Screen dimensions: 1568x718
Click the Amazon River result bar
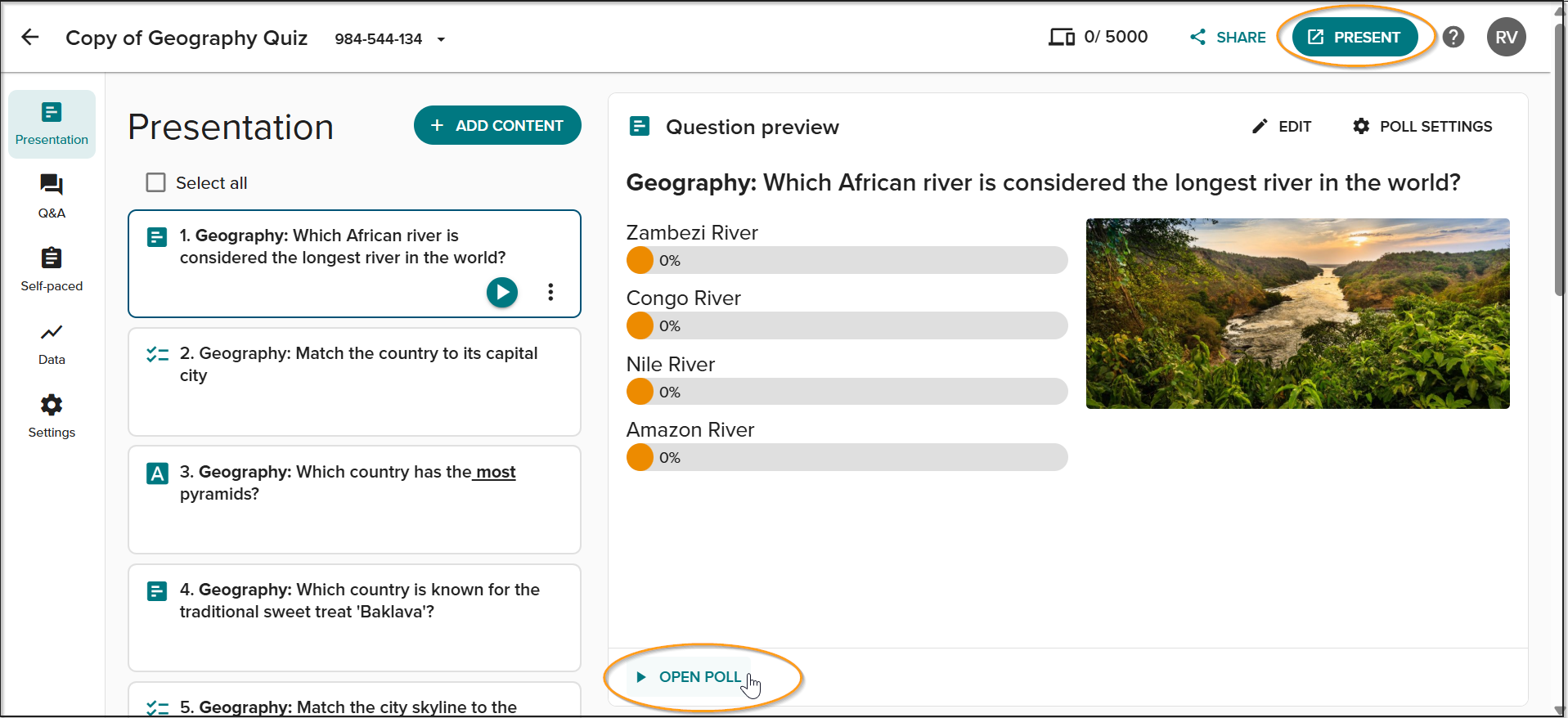[x=847, y=457]
